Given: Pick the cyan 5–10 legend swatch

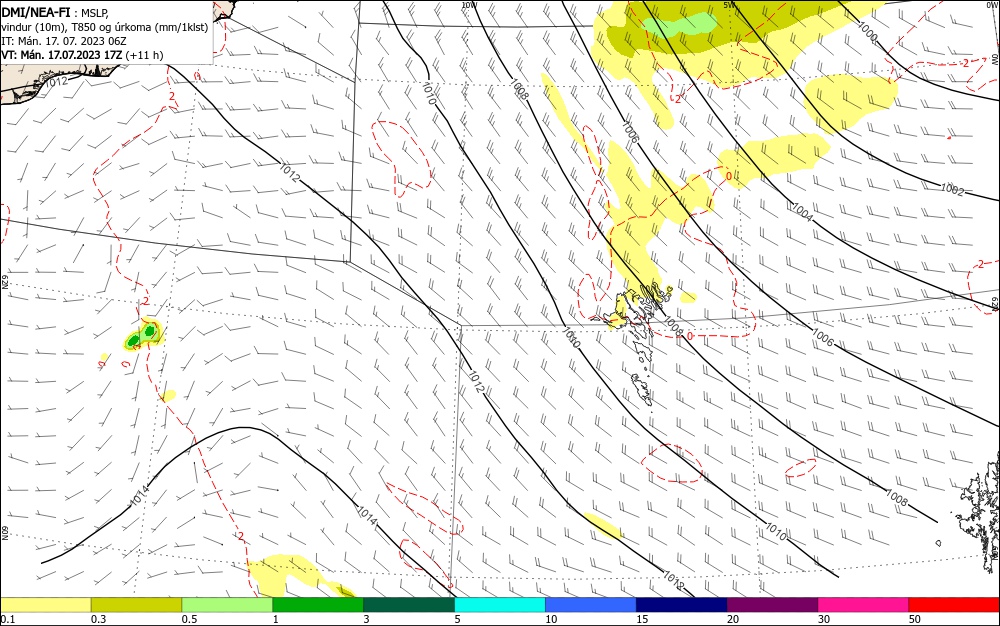Looking at the screenshot, I should (x=500, y=605).
